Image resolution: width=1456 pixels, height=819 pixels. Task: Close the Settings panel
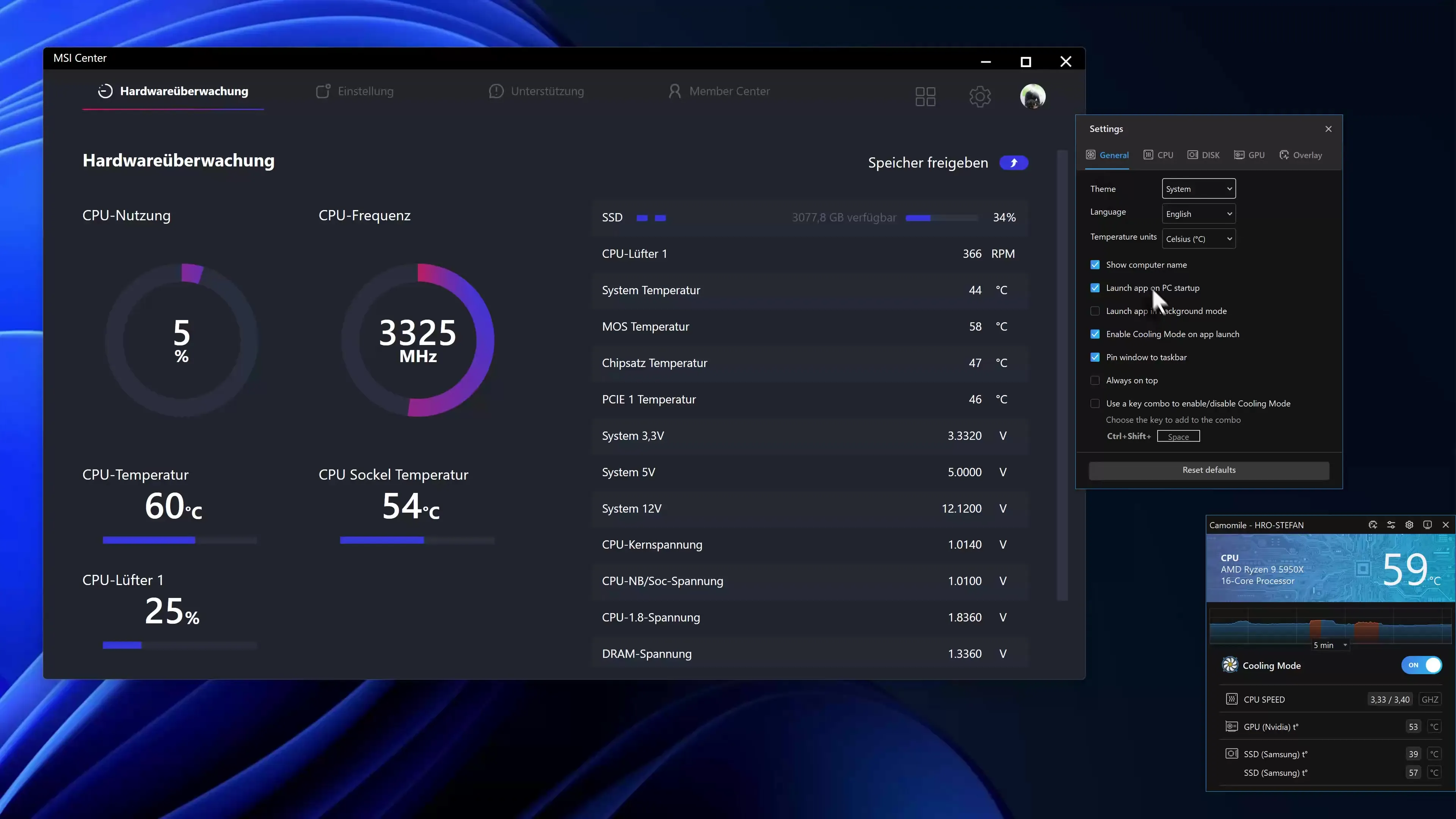(x=1328, y=129)
